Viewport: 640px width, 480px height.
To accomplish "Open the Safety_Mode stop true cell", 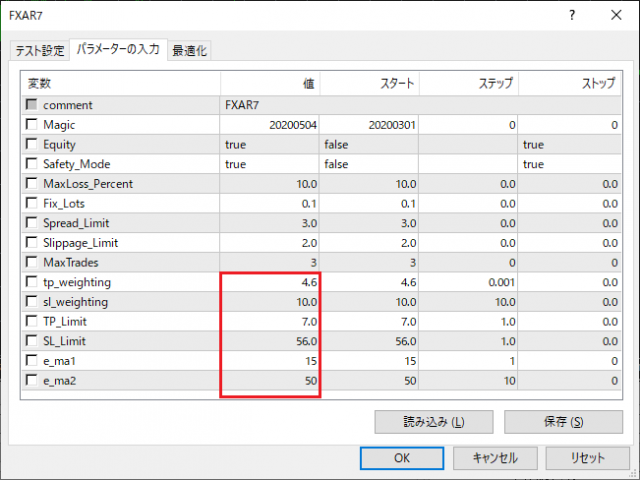I will coord(570,164).
